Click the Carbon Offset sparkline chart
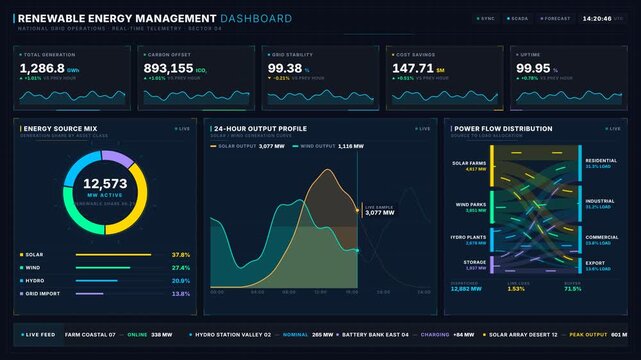This screenshot has height=360, width=641. (196, 97)
